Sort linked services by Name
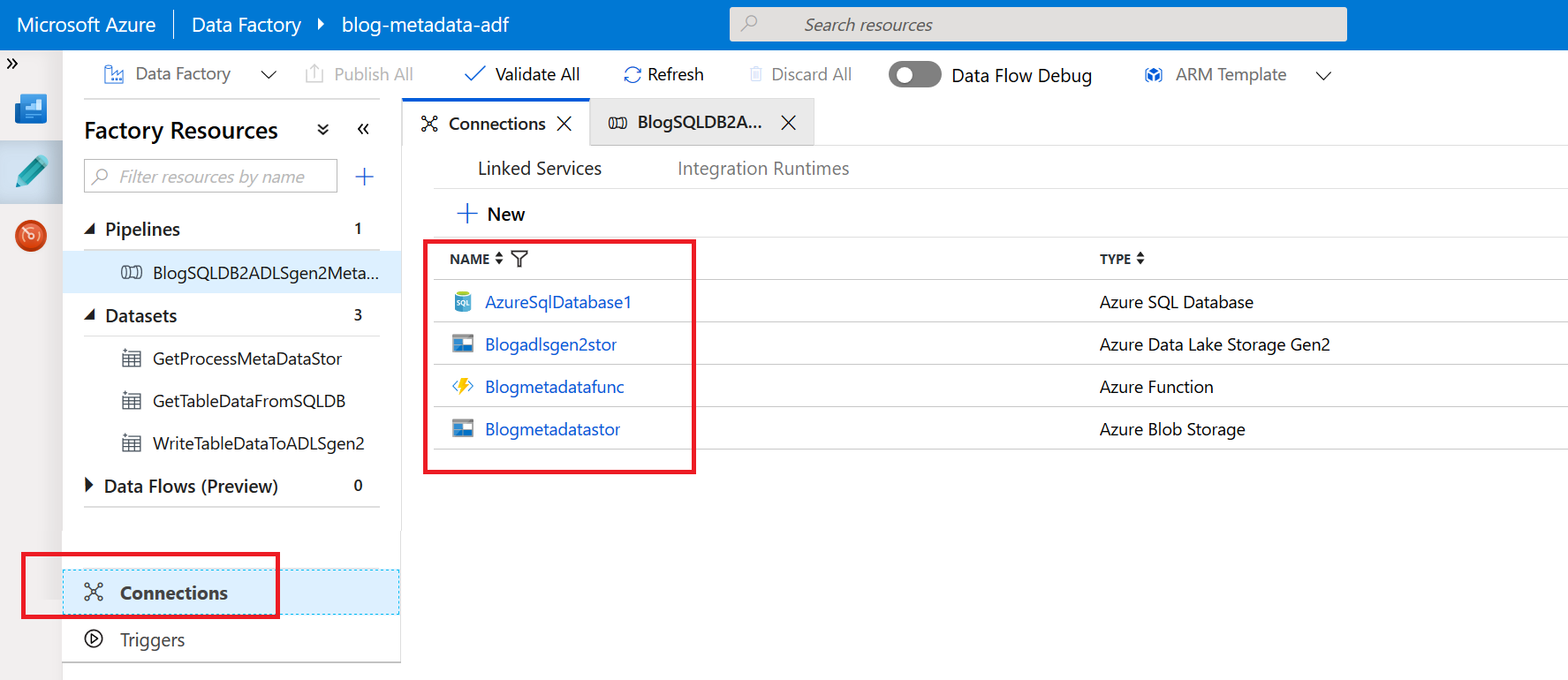Screen dimensions: 1568x680 tap(498, 259)
